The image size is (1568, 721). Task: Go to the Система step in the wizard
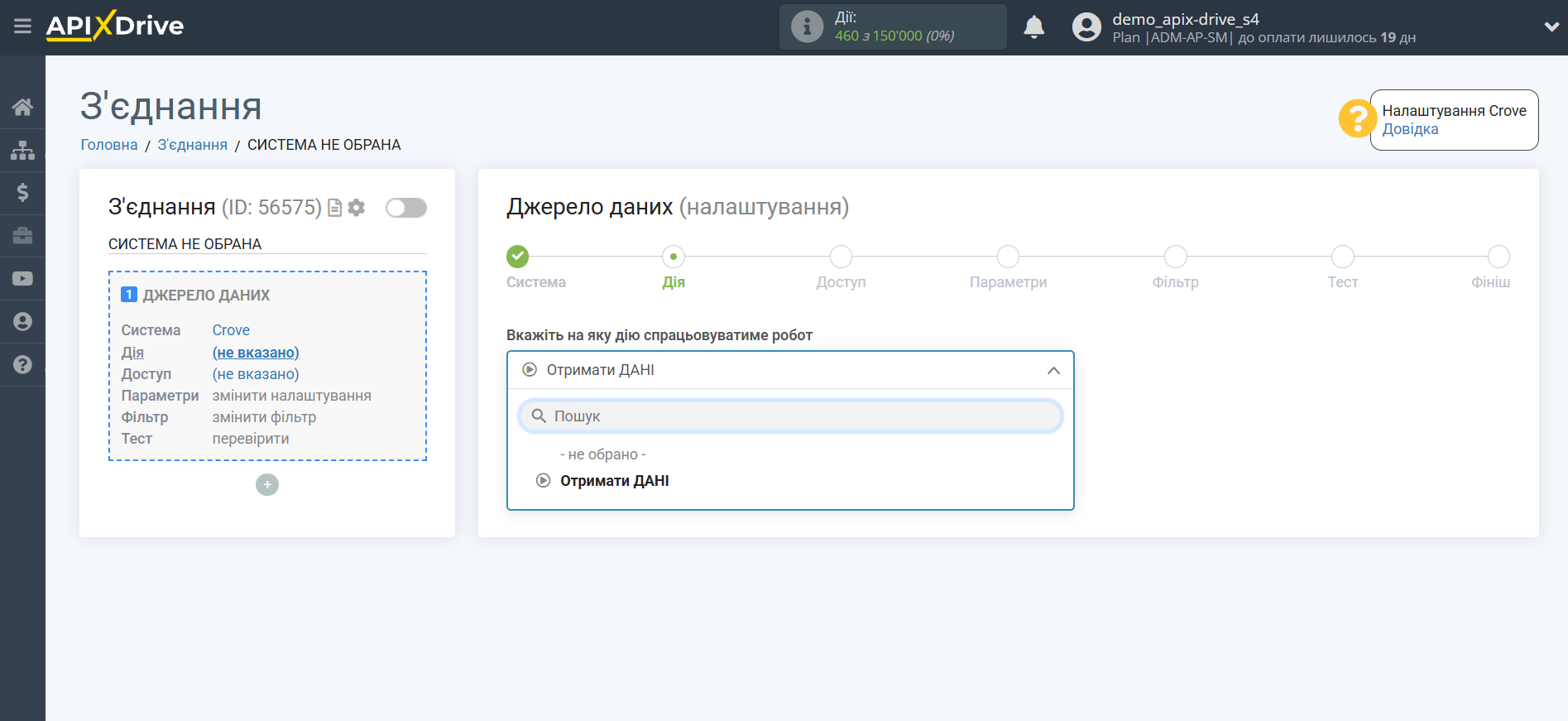(518, 257)
